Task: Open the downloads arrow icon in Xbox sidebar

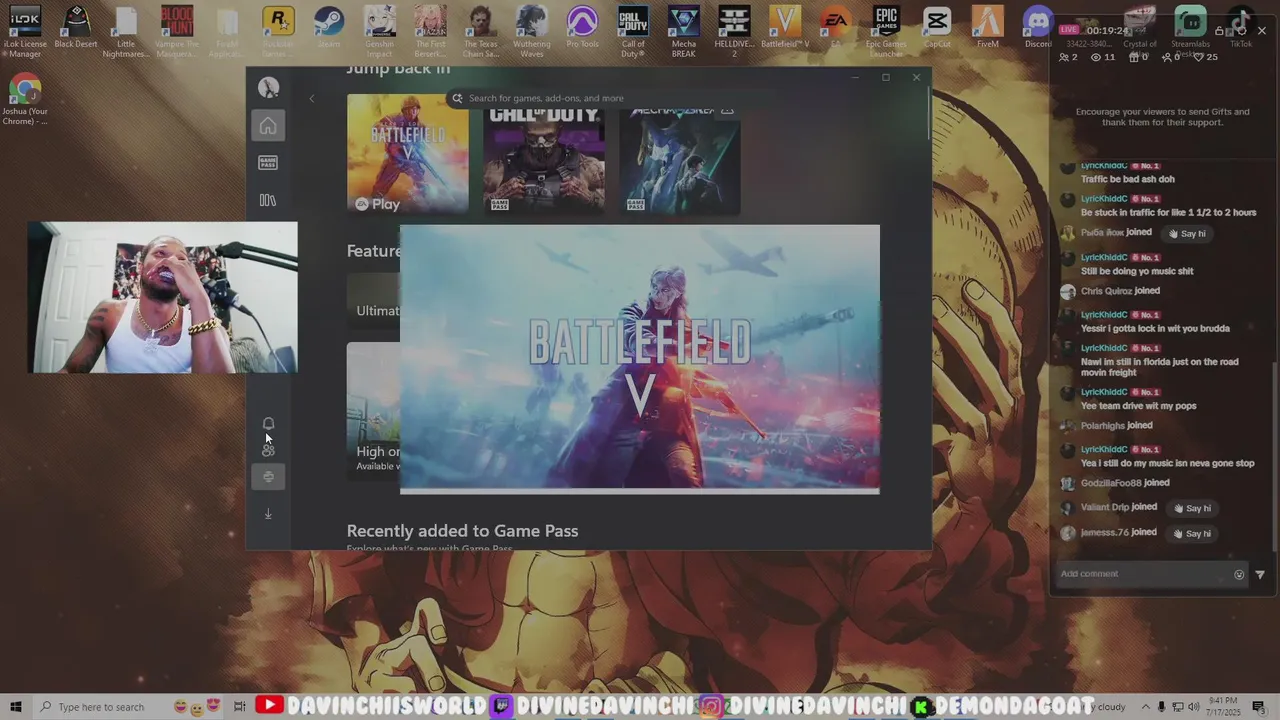Action: [x=268, y=513]
